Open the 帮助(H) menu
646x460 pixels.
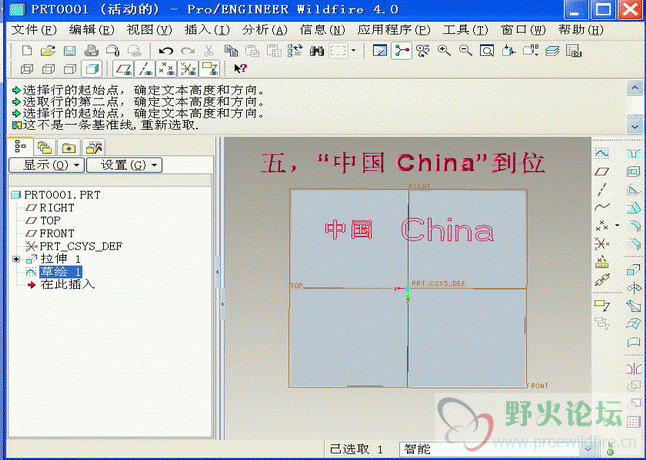coord(580,30)
